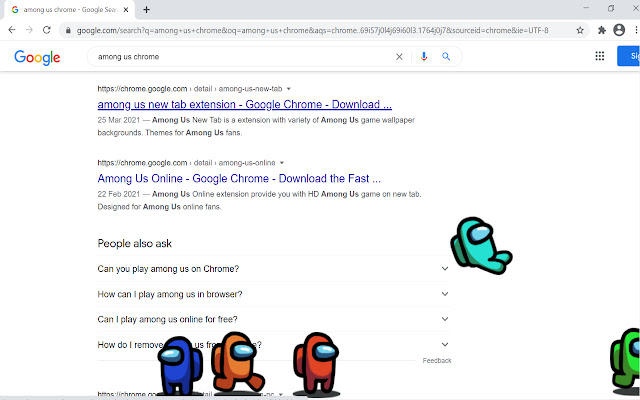Screen dimensions: 640x400
Task: Expand the 'How do I remove' question chevron
Action: (x=445, y=344)
